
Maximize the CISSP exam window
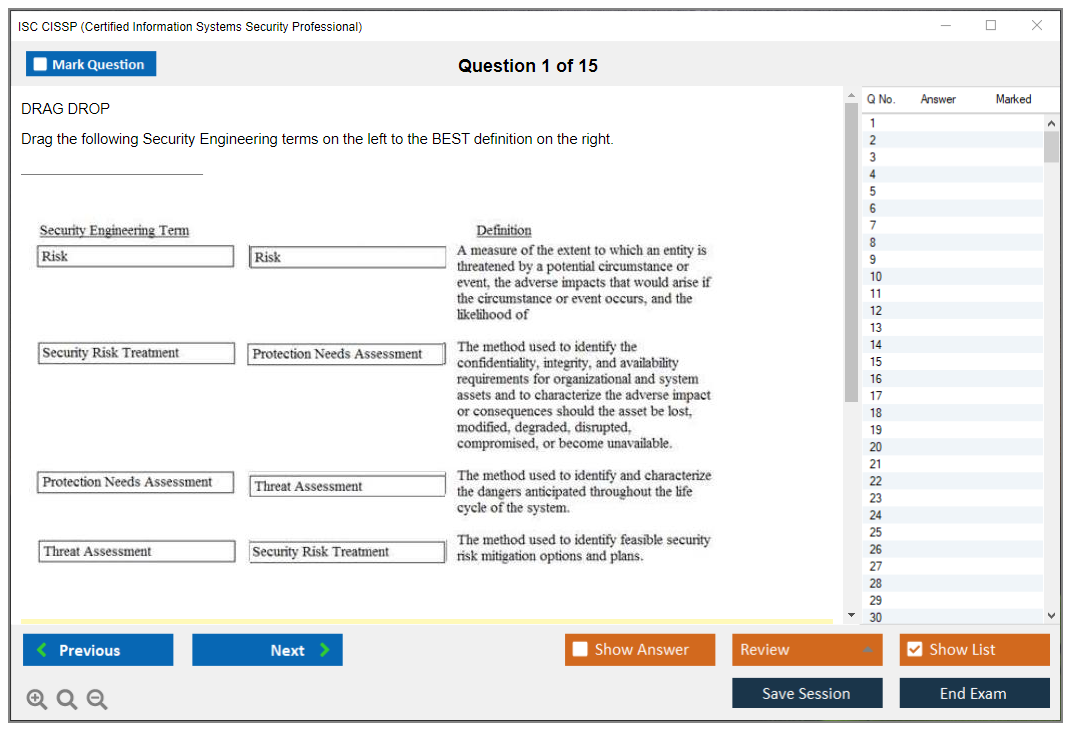(x=991, y=26)
